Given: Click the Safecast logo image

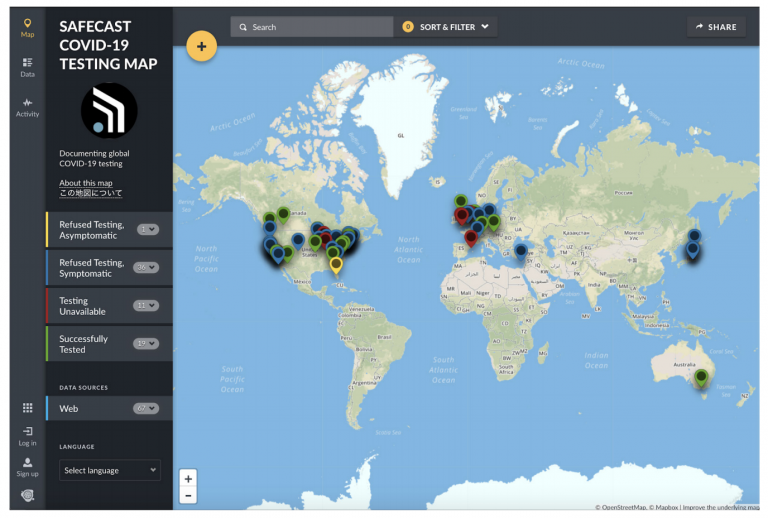Looking at the screenshot, I should click(109, 111).
